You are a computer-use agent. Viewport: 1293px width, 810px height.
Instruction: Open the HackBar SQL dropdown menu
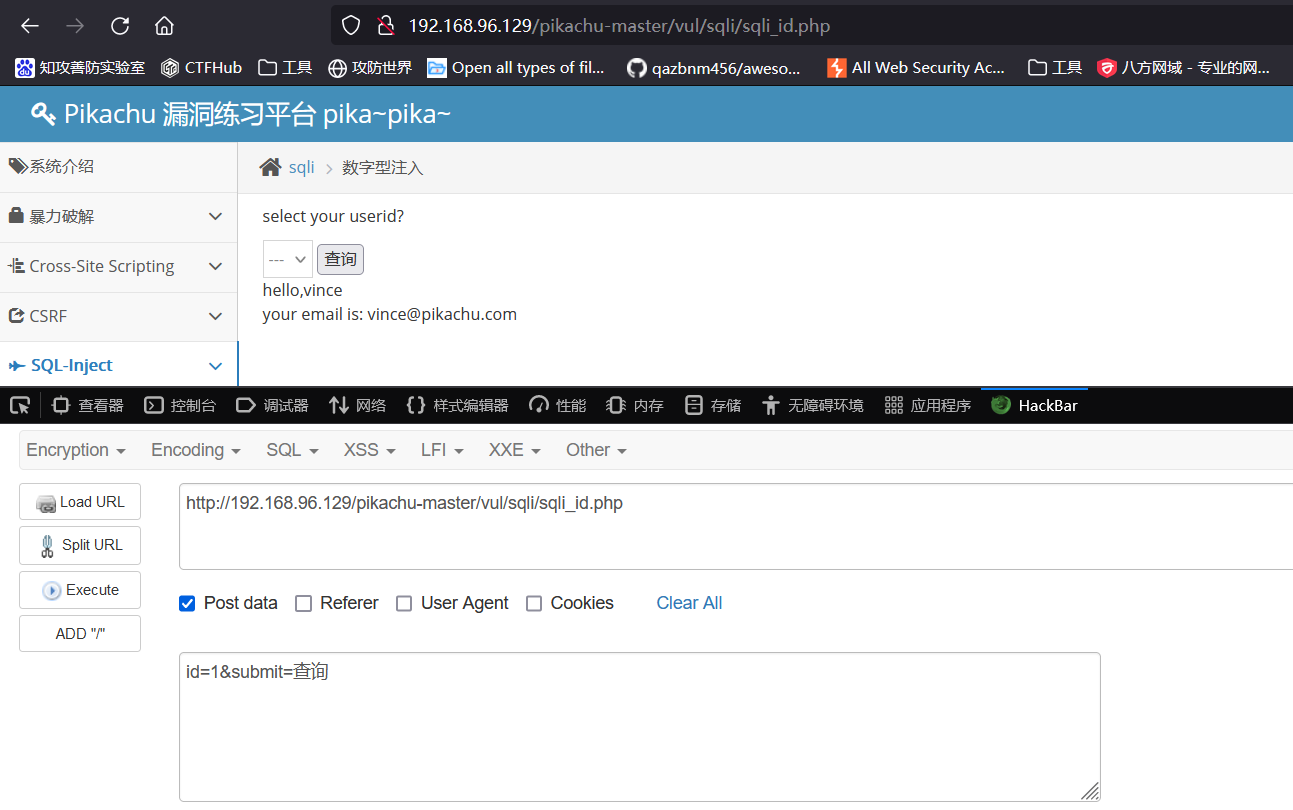tap(292, 450)
